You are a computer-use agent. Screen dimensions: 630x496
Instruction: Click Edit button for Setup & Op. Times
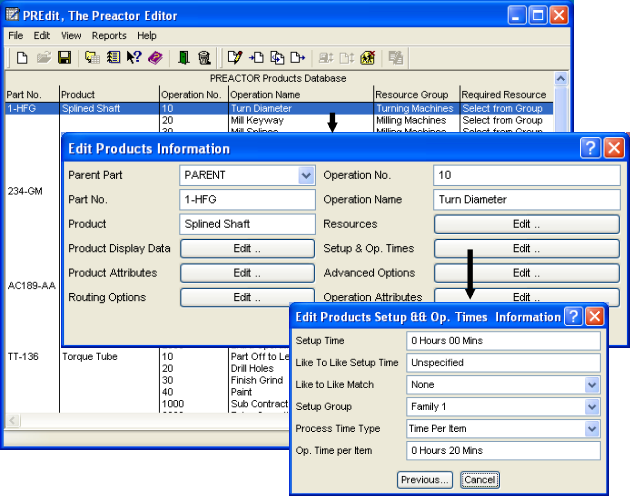tap(527, 249)
